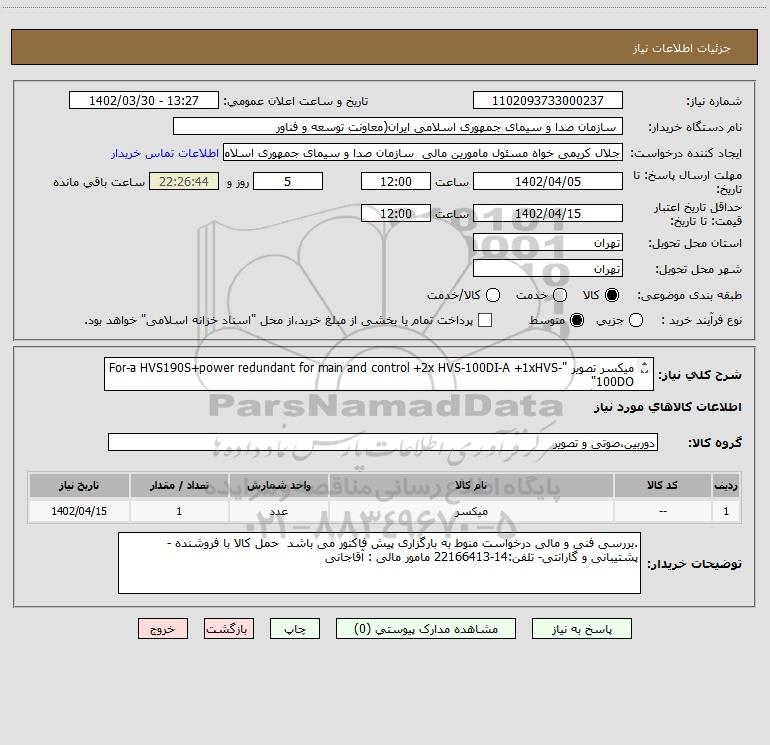Click the announcement date field 1402/03/30 - 13:27
The image size is (770, 745).
(144, 100)
